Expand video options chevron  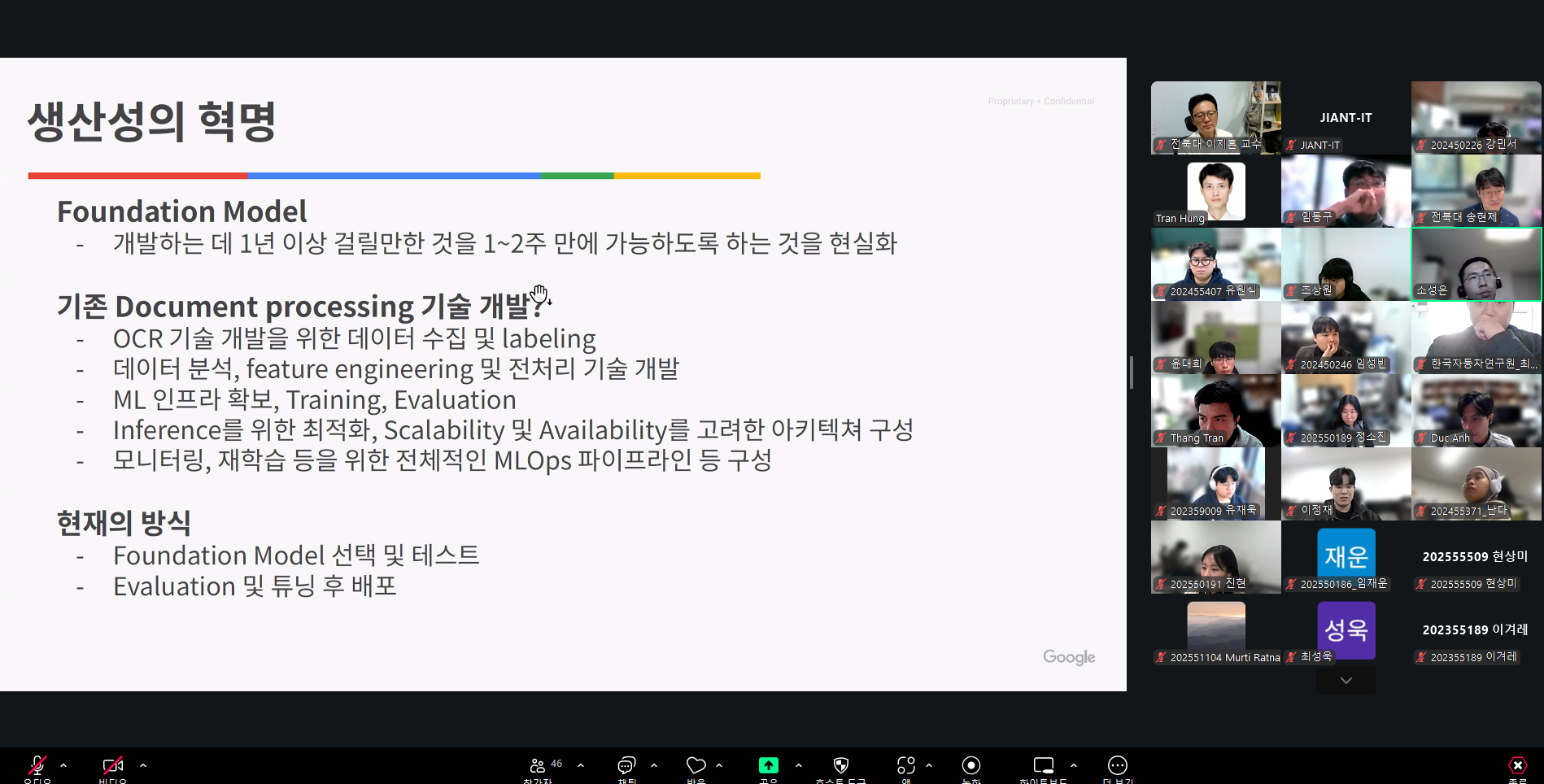point(143,765)
